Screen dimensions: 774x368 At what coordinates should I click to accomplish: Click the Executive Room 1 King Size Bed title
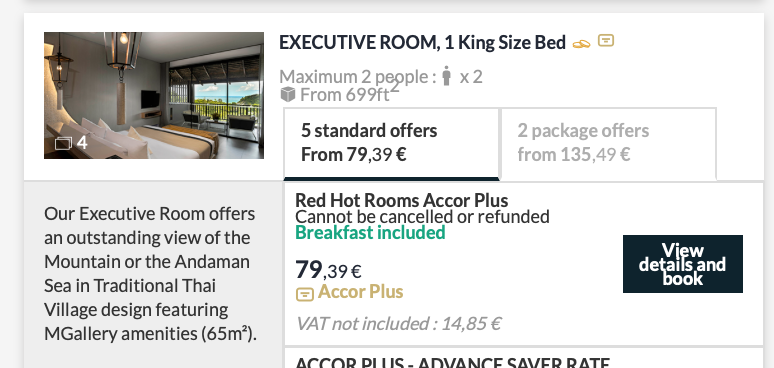click(x=422, y=43)
